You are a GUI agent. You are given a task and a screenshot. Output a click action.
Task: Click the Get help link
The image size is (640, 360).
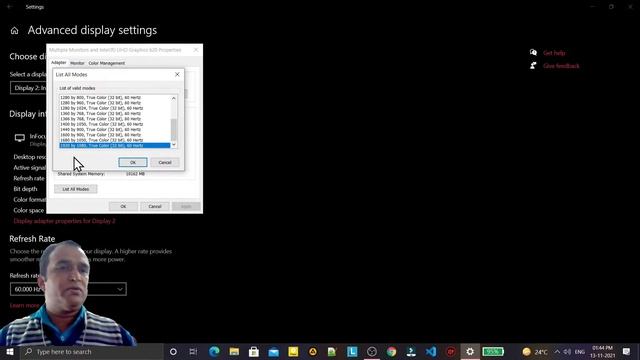[x=554, y=53]
